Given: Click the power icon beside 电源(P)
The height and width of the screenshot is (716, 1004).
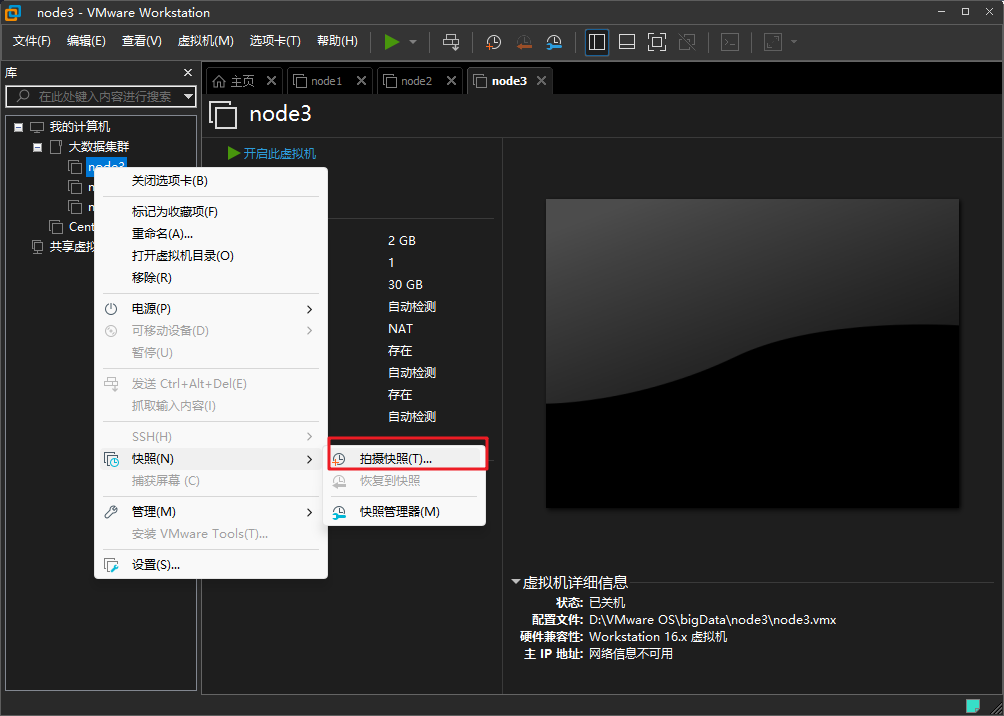Looking at the screenshot, I should pos(111,309).
